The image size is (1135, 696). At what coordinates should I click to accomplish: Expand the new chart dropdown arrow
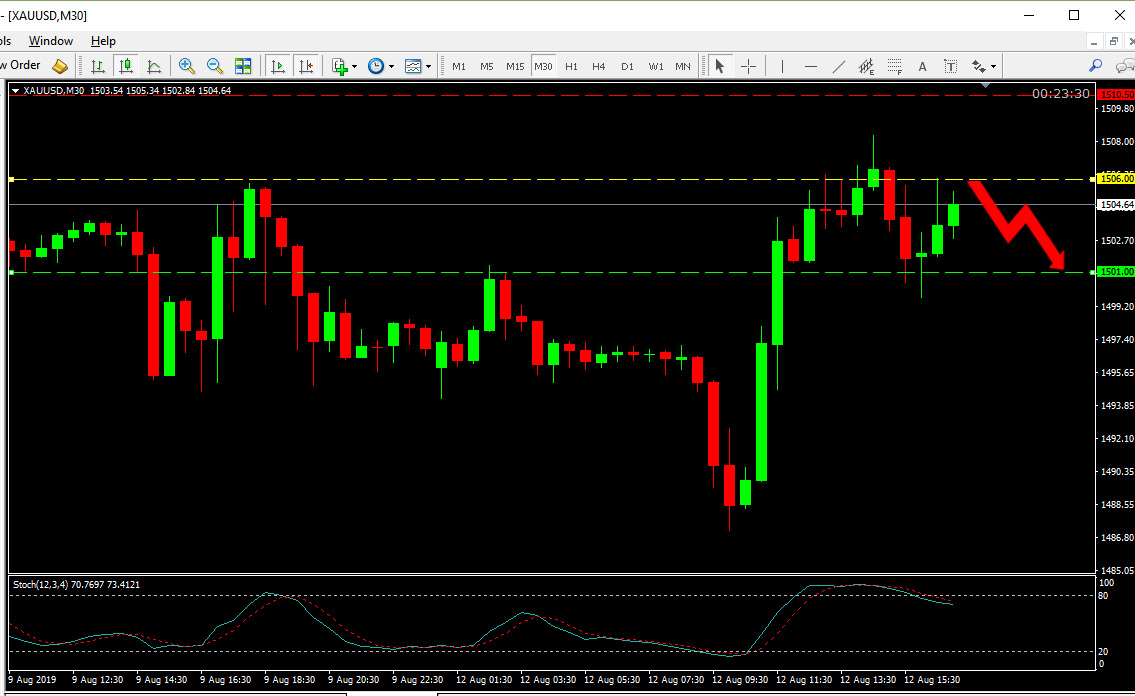pyautogui.click(x=354, y=67)
